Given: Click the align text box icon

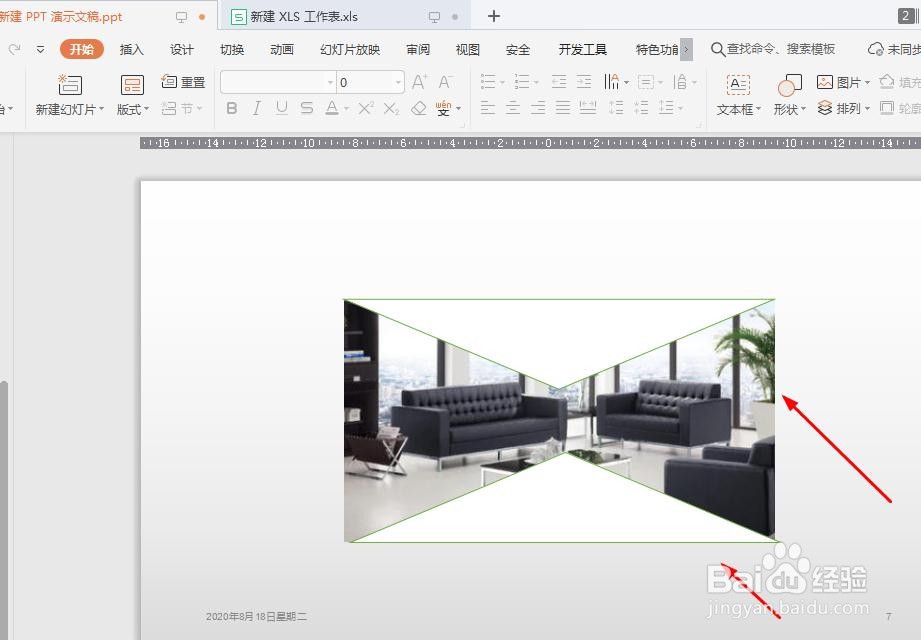Looking at the screenshot, I should pos(646,82).
